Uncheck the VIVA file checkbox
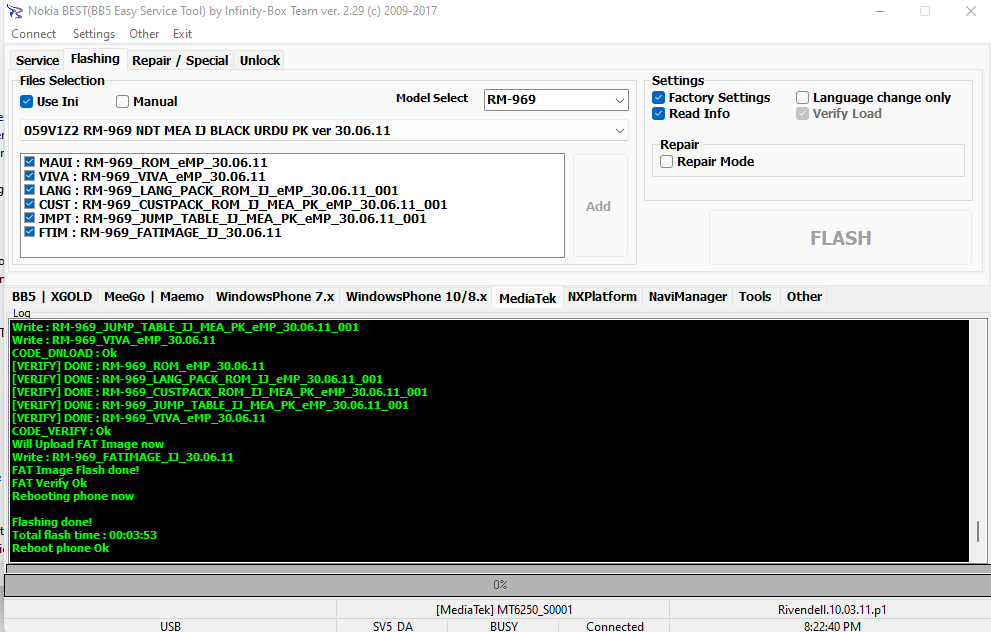 pyautogui.click(x=29, y=176)
